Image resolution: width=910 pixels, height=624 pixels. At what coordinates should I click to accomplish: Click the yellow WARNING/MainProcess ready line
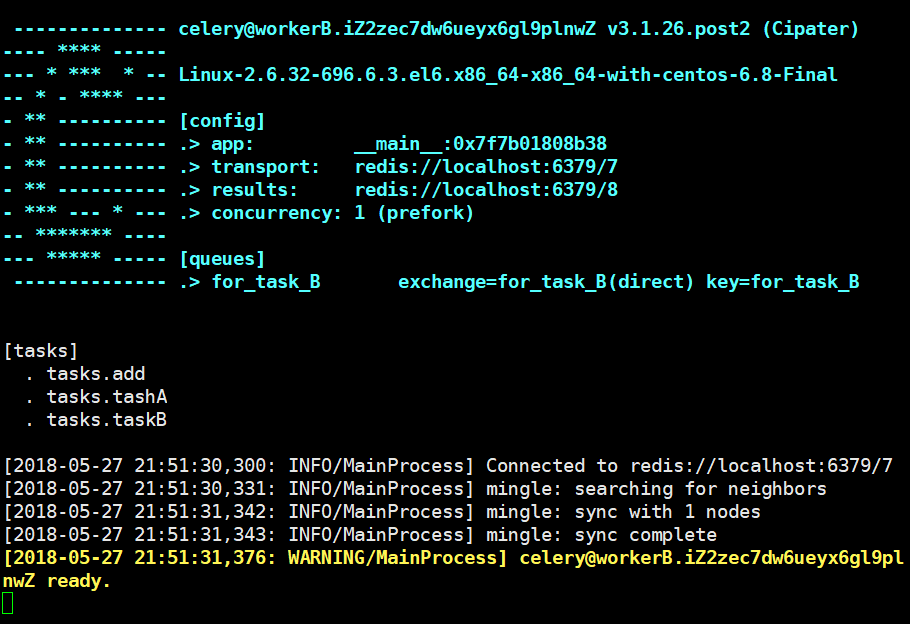tap(453, 569)
